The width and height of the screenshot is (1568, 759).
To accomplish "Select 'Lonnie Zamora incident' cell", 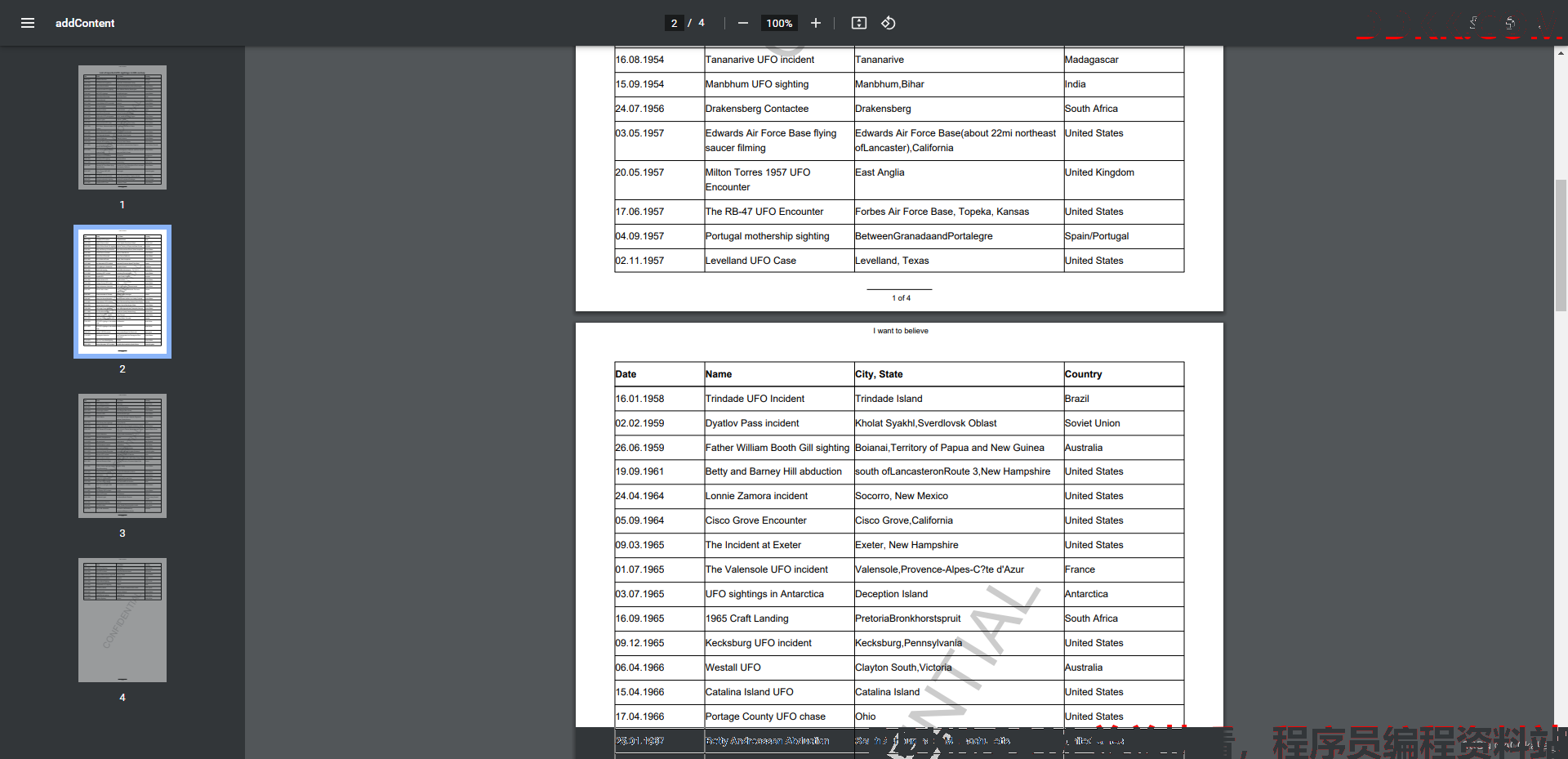I will 779,496.
